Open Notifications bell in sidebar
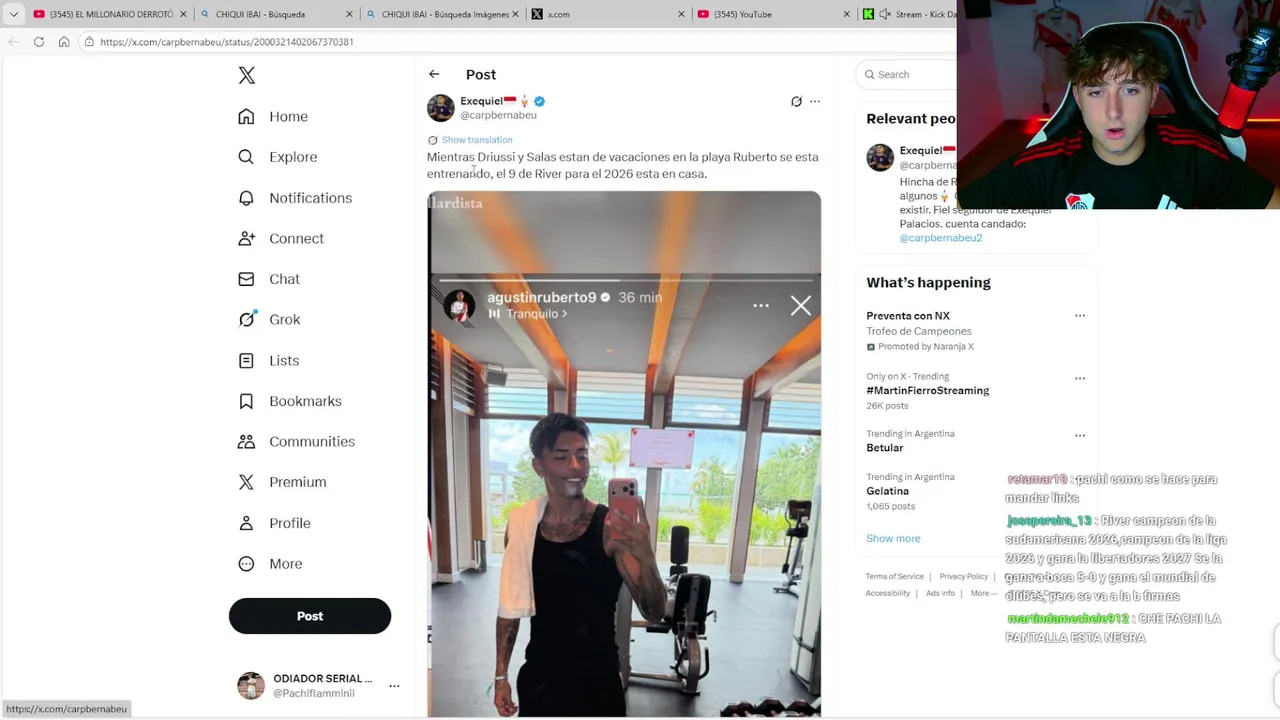Screen dimensions: 1280x720 246,198
